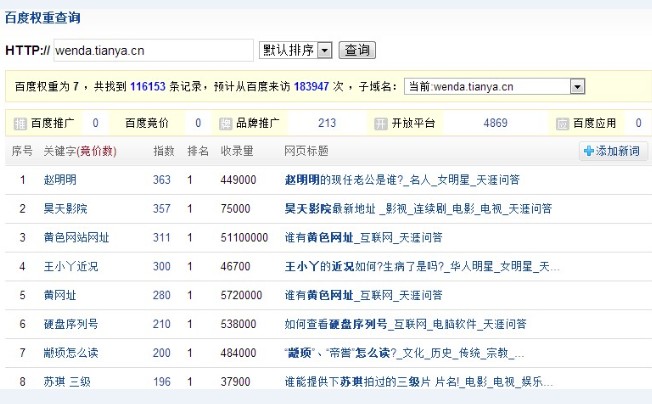Click the 116153 records count

(x=148, y=86)
